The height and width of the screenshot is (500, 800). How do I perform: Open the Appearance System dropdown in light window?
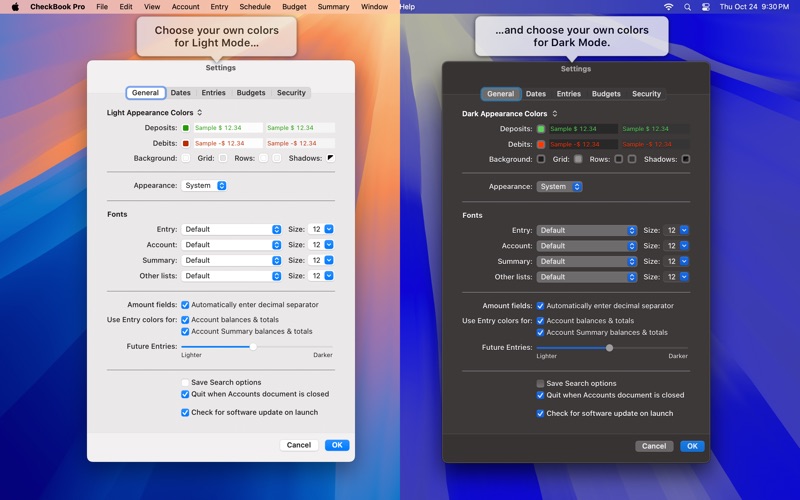(204, 186)
